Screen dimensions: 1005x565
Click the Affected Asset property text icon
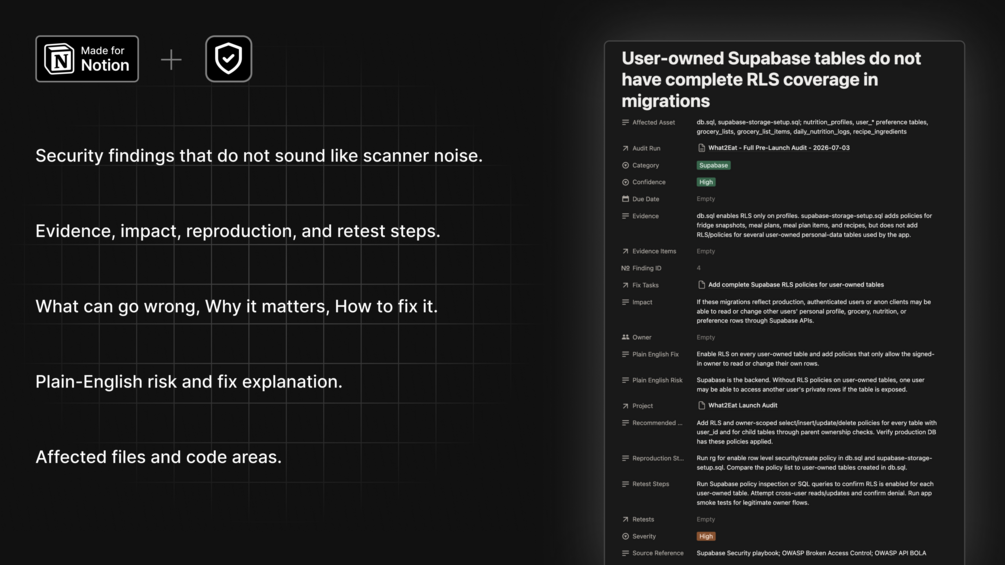point(625,122)
